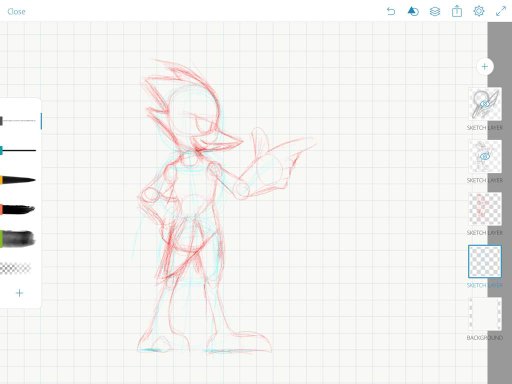The height and width of the screenshot is (384, 512).
Task: Select the green watercolor brush
Action: point(18,239)
